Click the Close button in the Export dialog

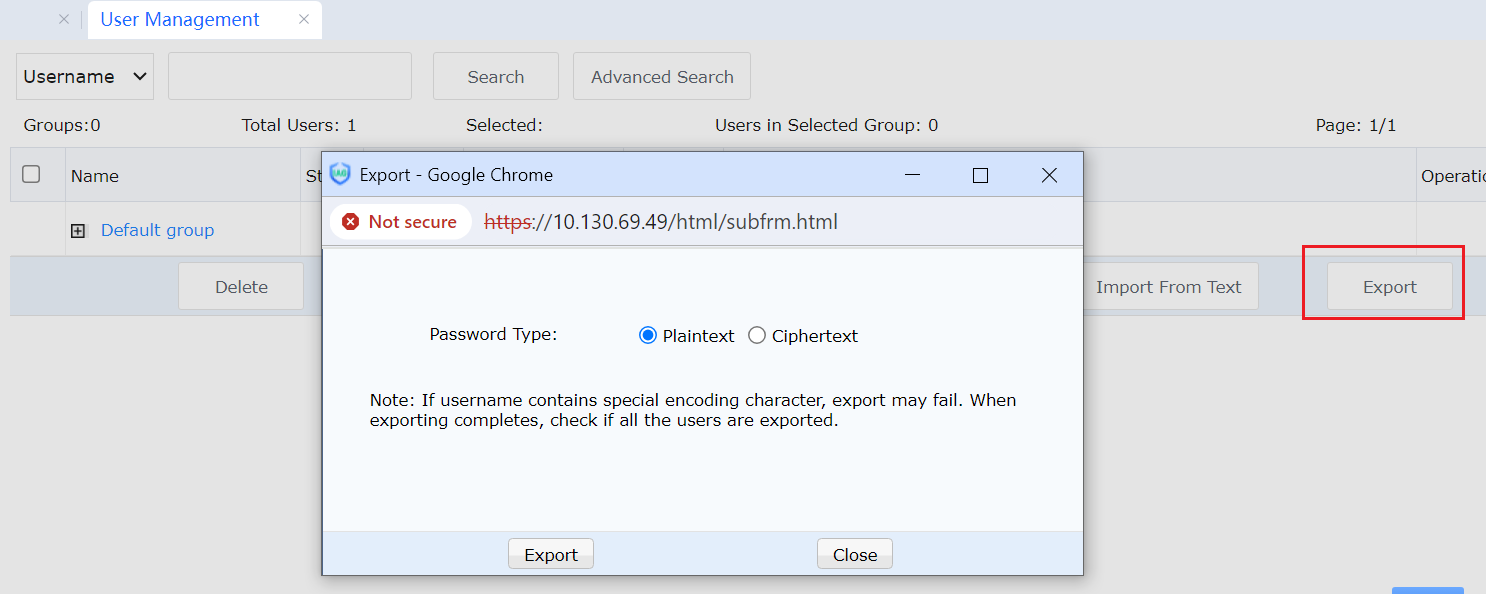[x=854, y=555]
